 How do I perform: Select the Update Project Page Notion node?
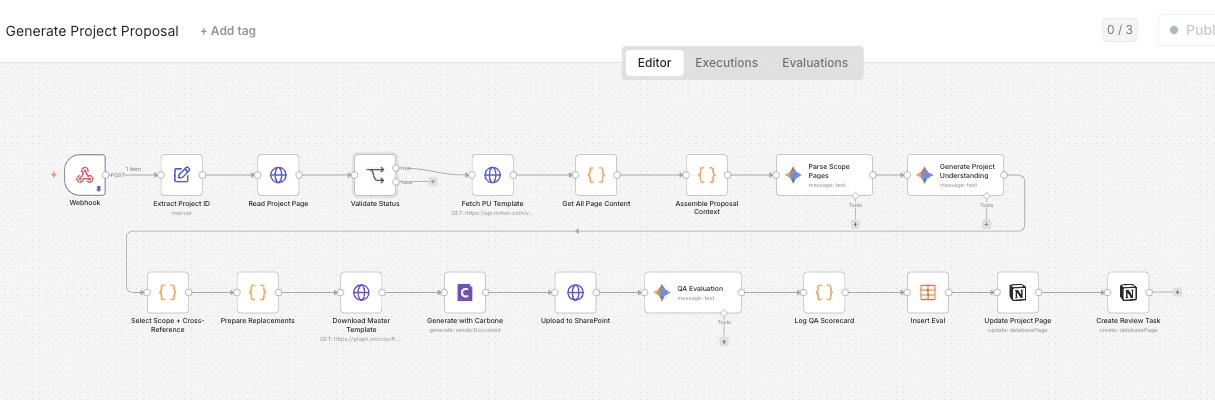click(1018, 292)
